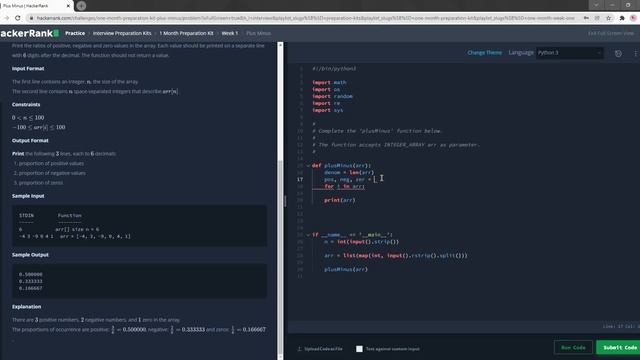Click 'proportion of negative values' list item

pos(52,173)
